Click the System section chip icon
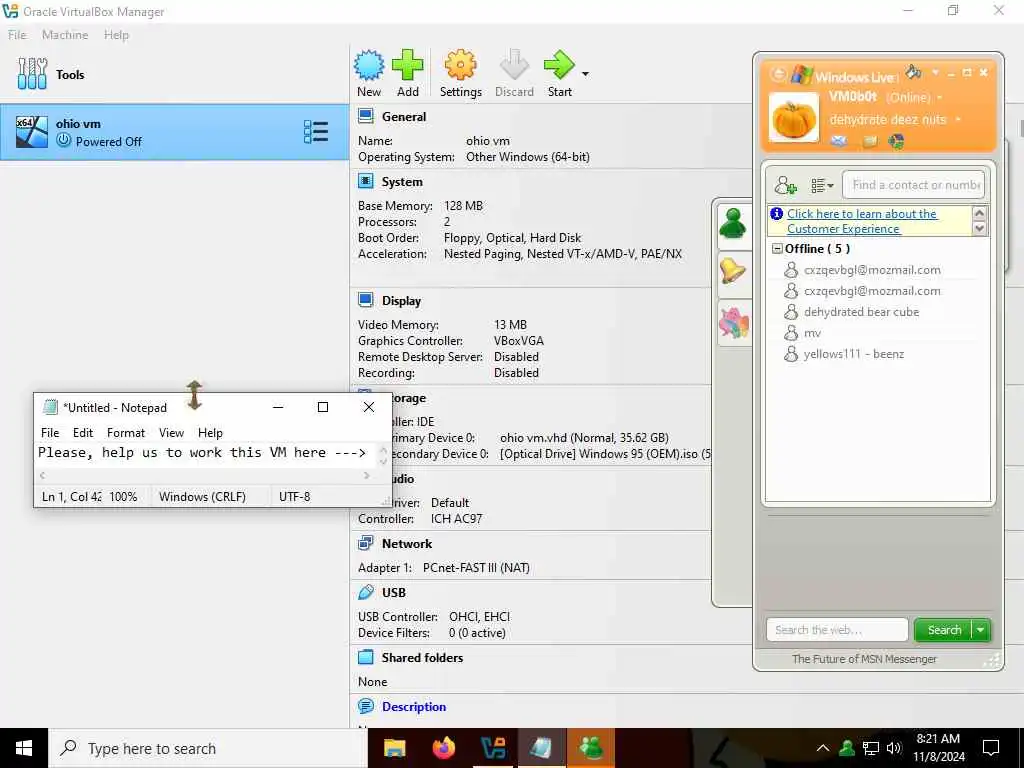The width and height of the screenshot is (1024, 768). click(366, 181)
